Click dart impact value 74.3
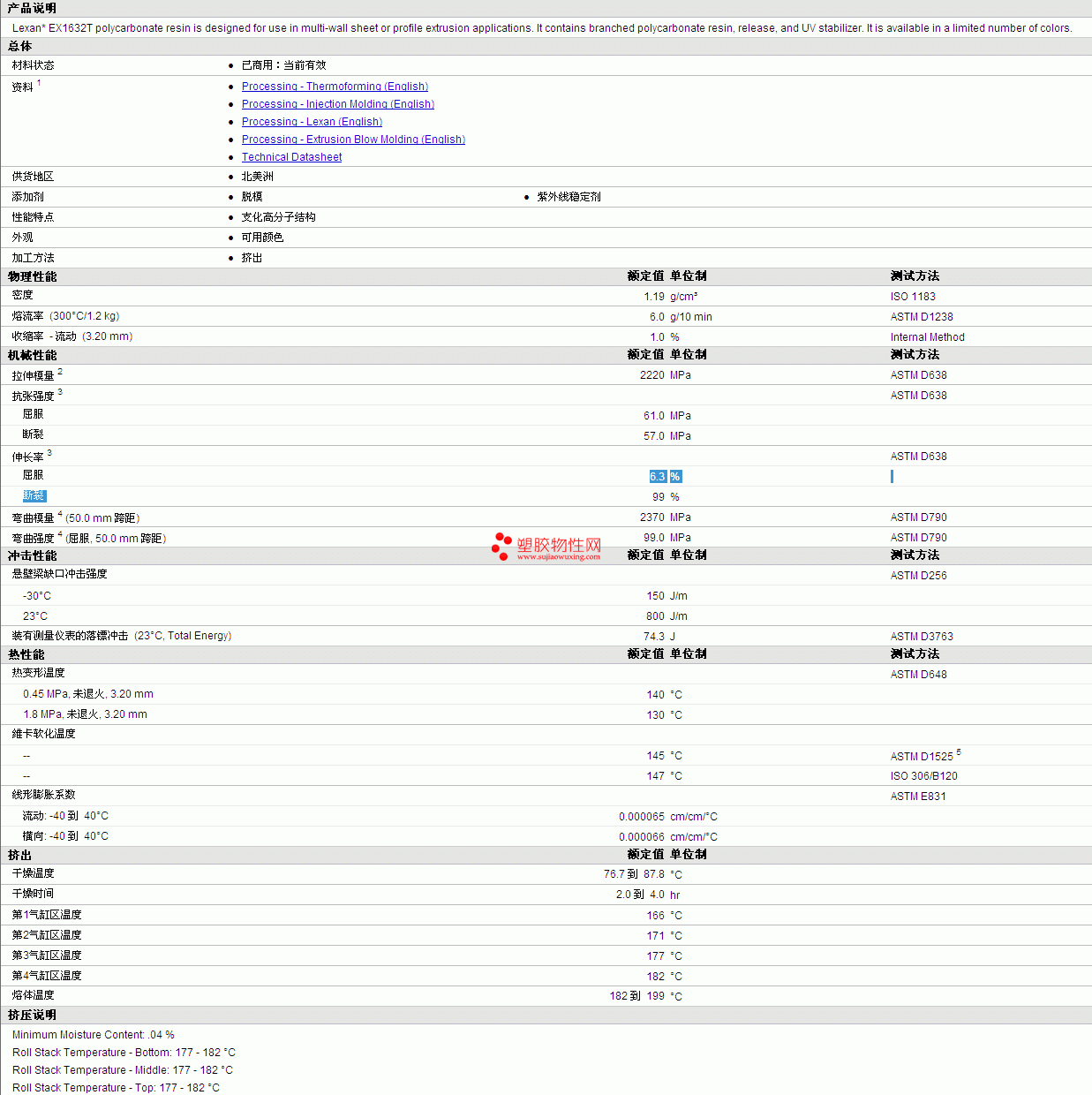 click(654, 637)
